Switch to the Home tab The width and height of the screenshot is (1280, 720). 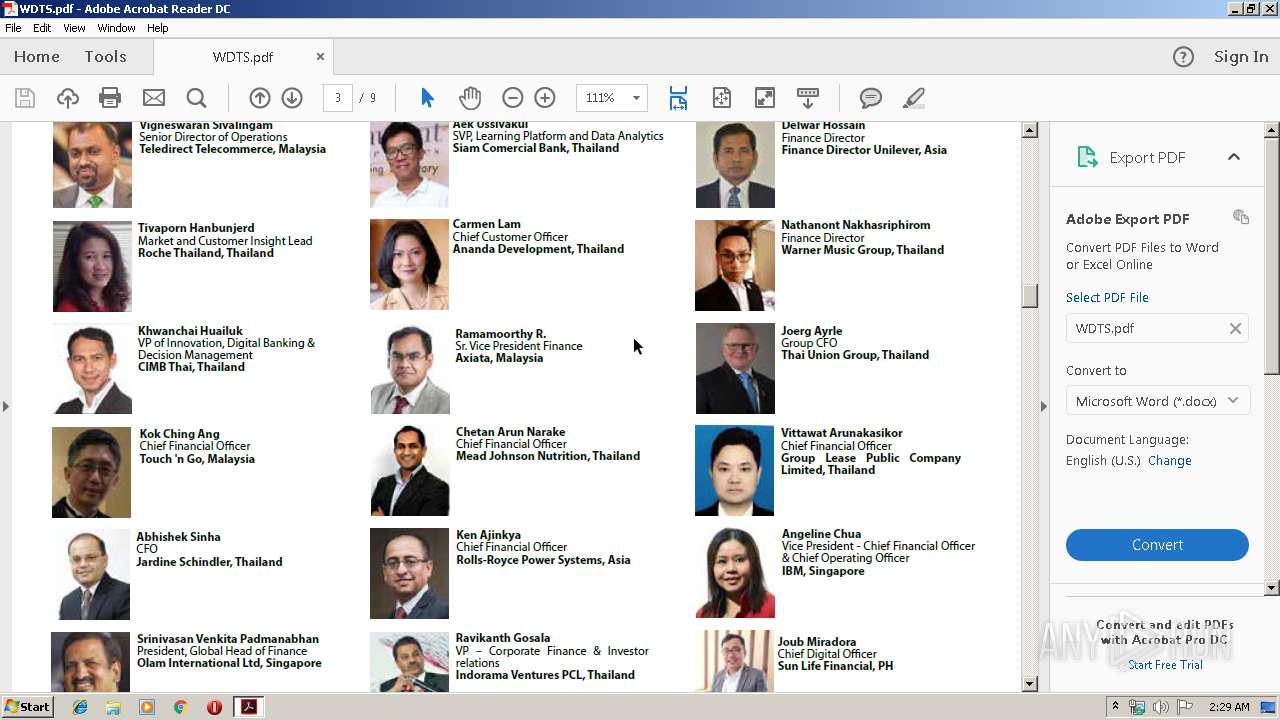tap(37, 57)
